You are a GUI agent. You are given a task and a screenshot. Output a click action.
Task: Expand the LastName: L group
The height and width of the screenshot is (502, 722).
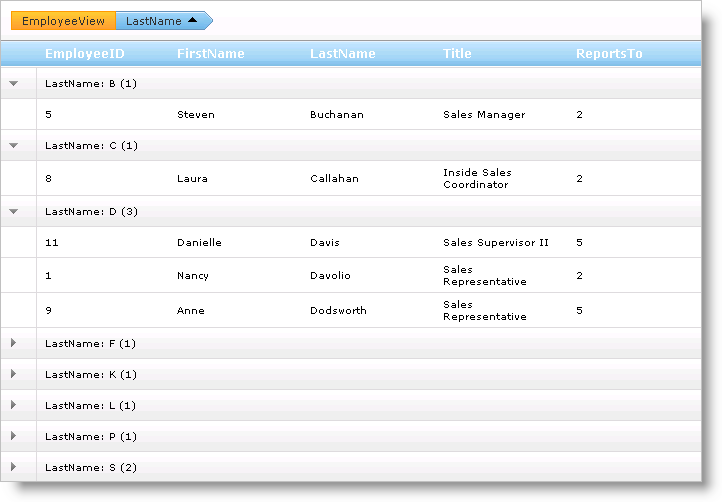(x=14, y=405)
